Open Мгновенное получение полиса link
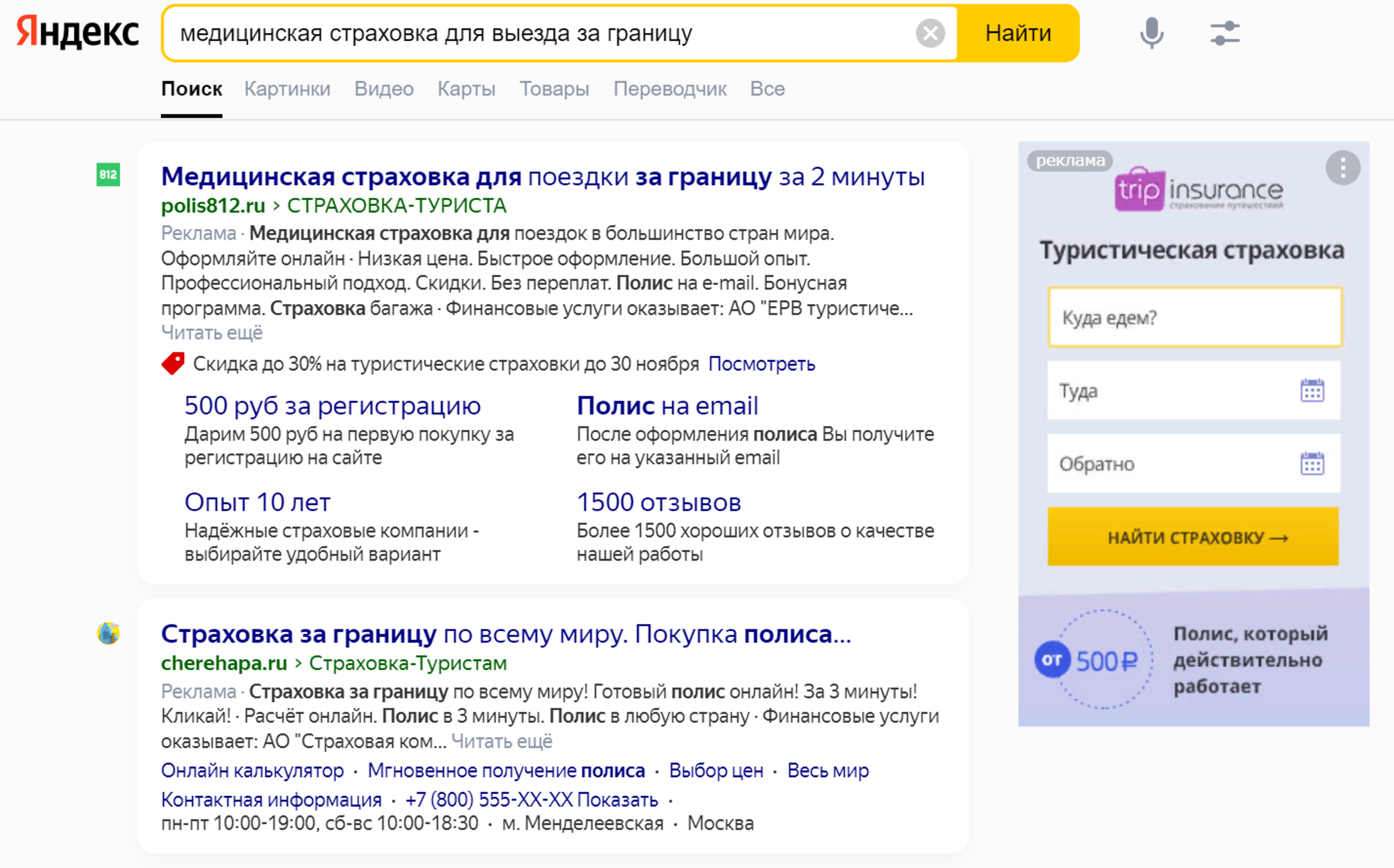The height and width of the screenshot is (868, 1394). pyautogui.click(x=506, y=770)
